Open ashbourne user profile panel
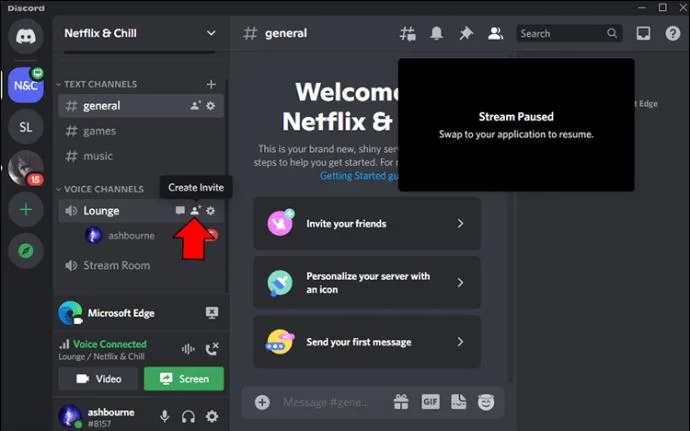Viewport: 690px width, 431px height. pyautogui.click(x=99, y=416)
